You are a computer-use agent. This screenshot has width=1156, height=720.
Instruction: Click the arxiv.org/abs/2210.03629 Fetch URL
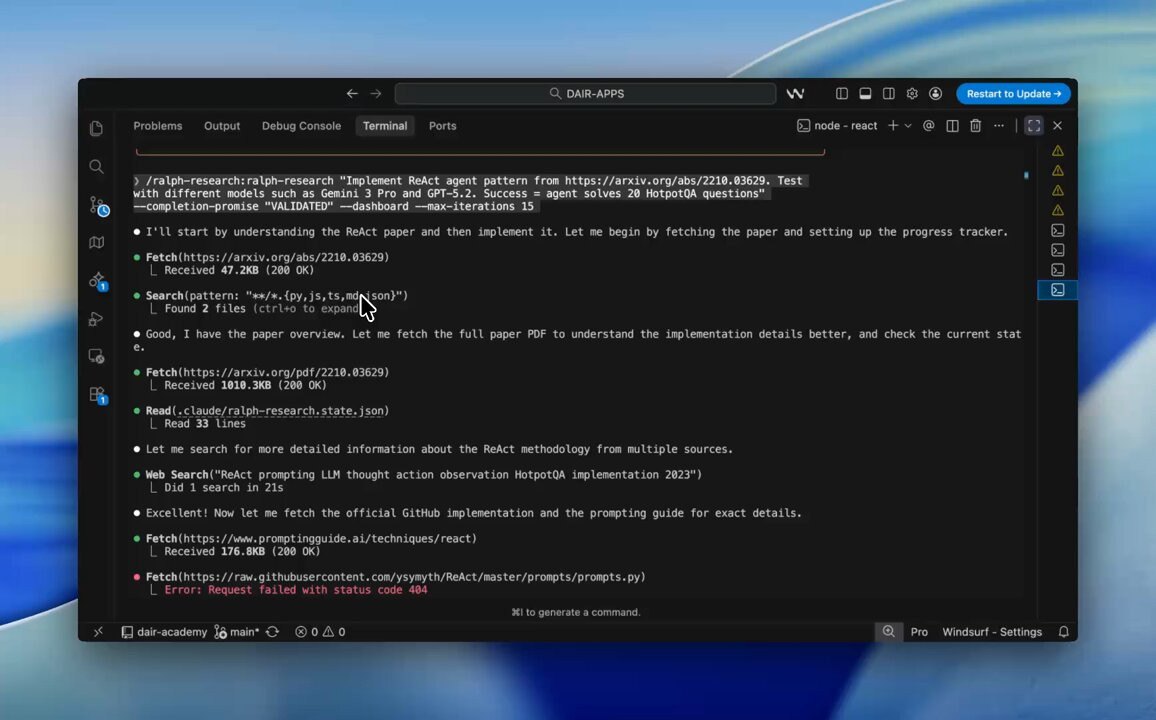click(x=282, y=257)
